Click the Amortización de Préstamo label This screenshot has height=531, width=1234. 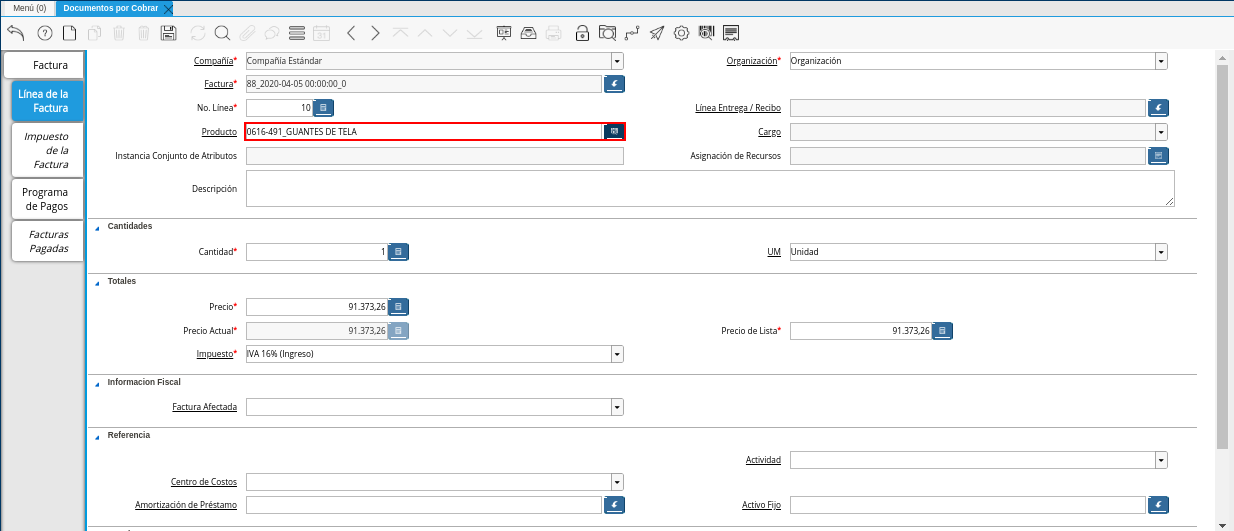click(186, 505)
